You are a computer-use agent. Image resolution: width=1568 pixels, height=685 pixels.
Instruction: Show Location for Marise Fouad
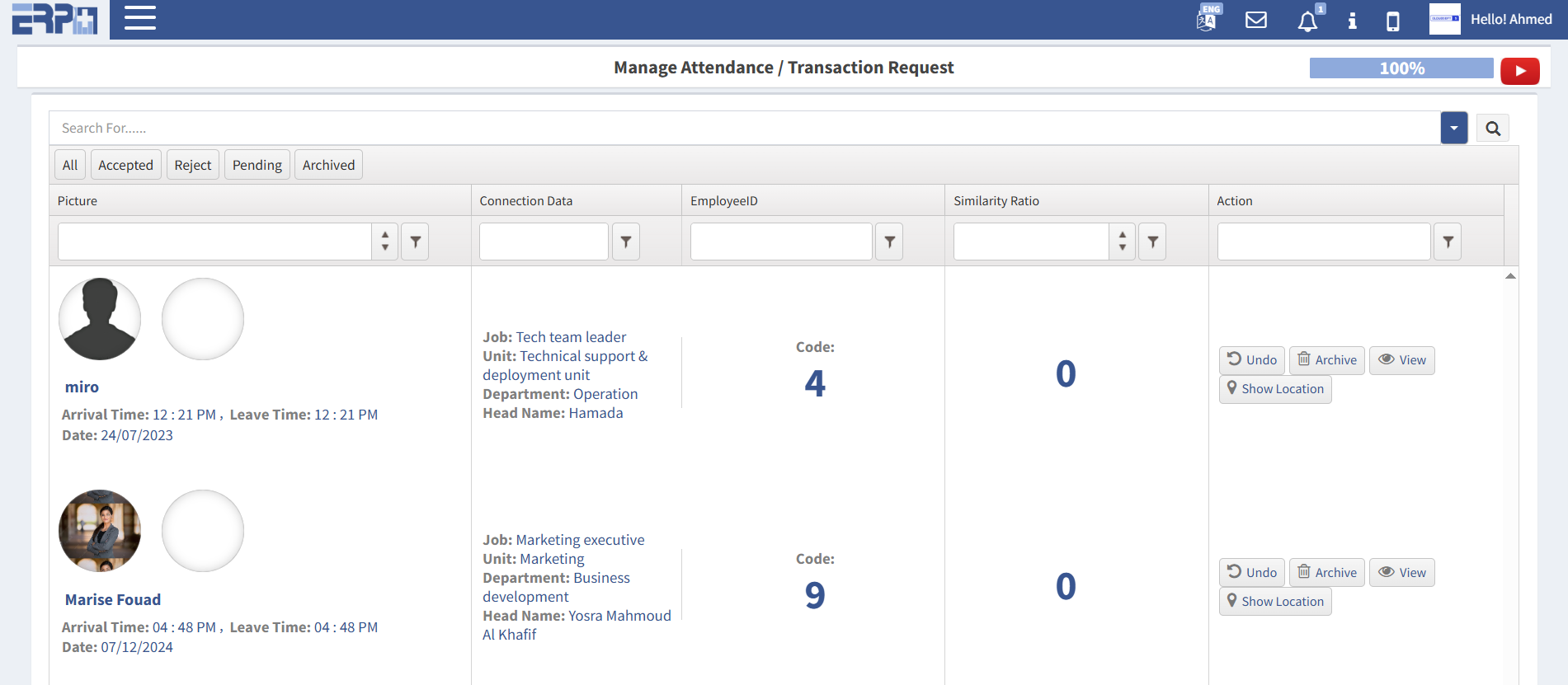[x=1274, y=602]
